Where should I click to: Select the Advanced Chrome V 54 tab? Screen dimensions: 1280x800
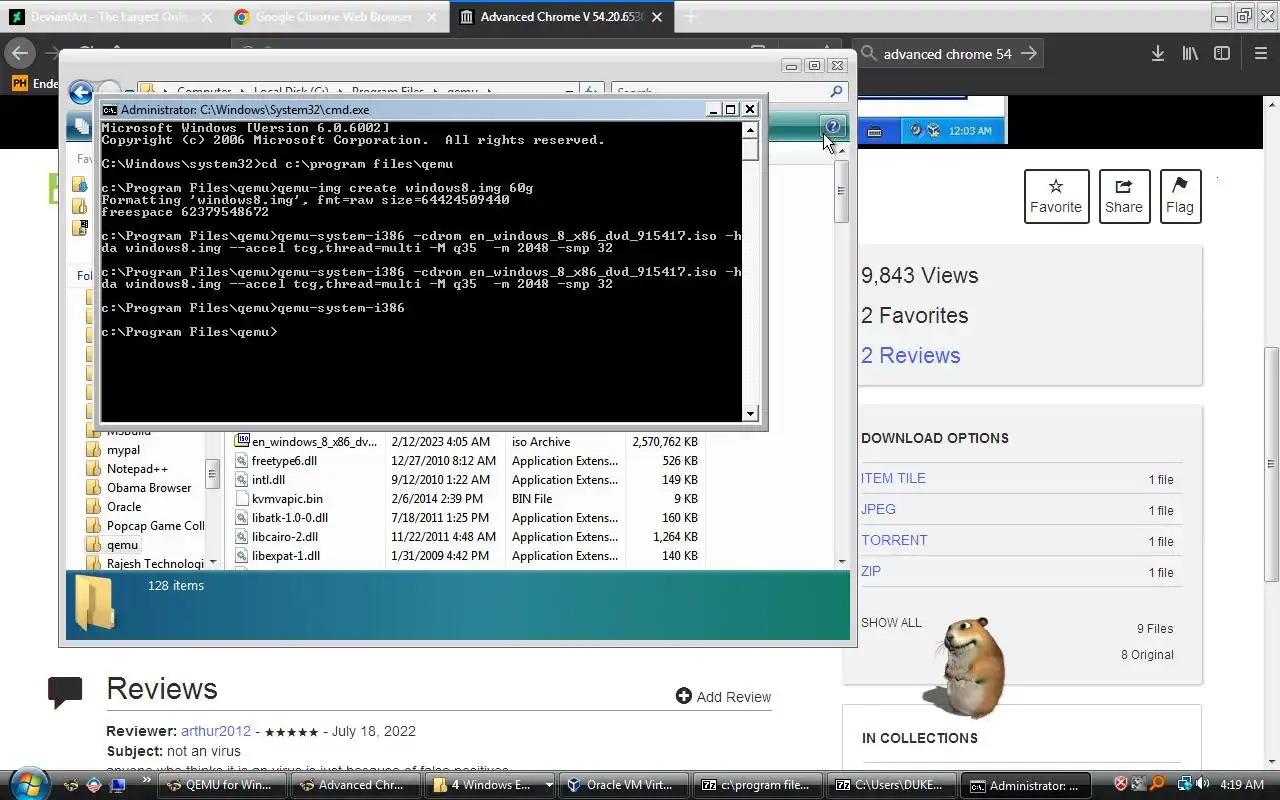(x=561, y=17)
